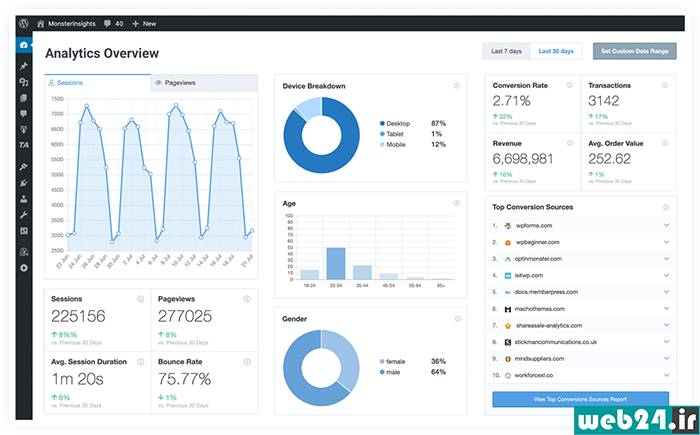Expand the optinmonster.com row chevron
700x435 pixels.
666,259
